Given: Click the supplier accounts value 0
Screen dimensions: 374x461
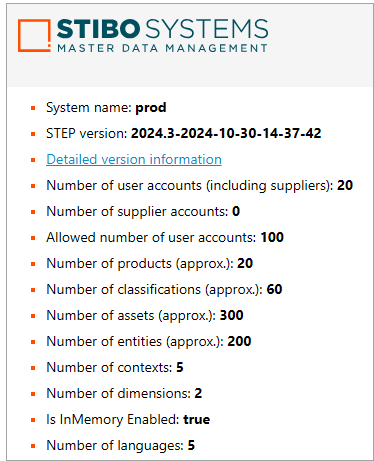Looking at the screenshot, I should (236, 211).
